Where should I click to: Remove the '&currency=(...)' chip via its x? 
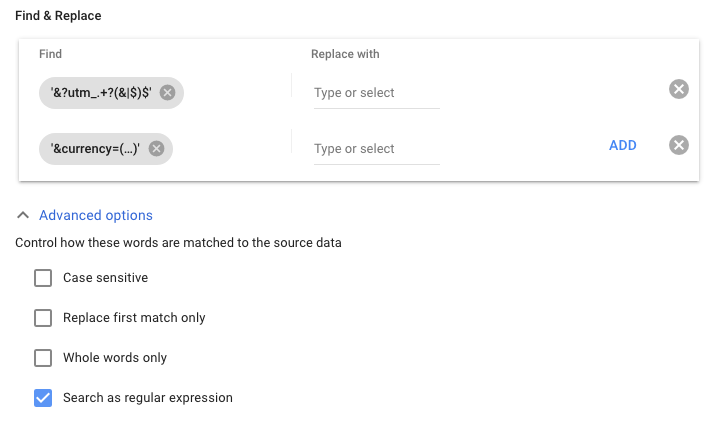click(157, 149)
